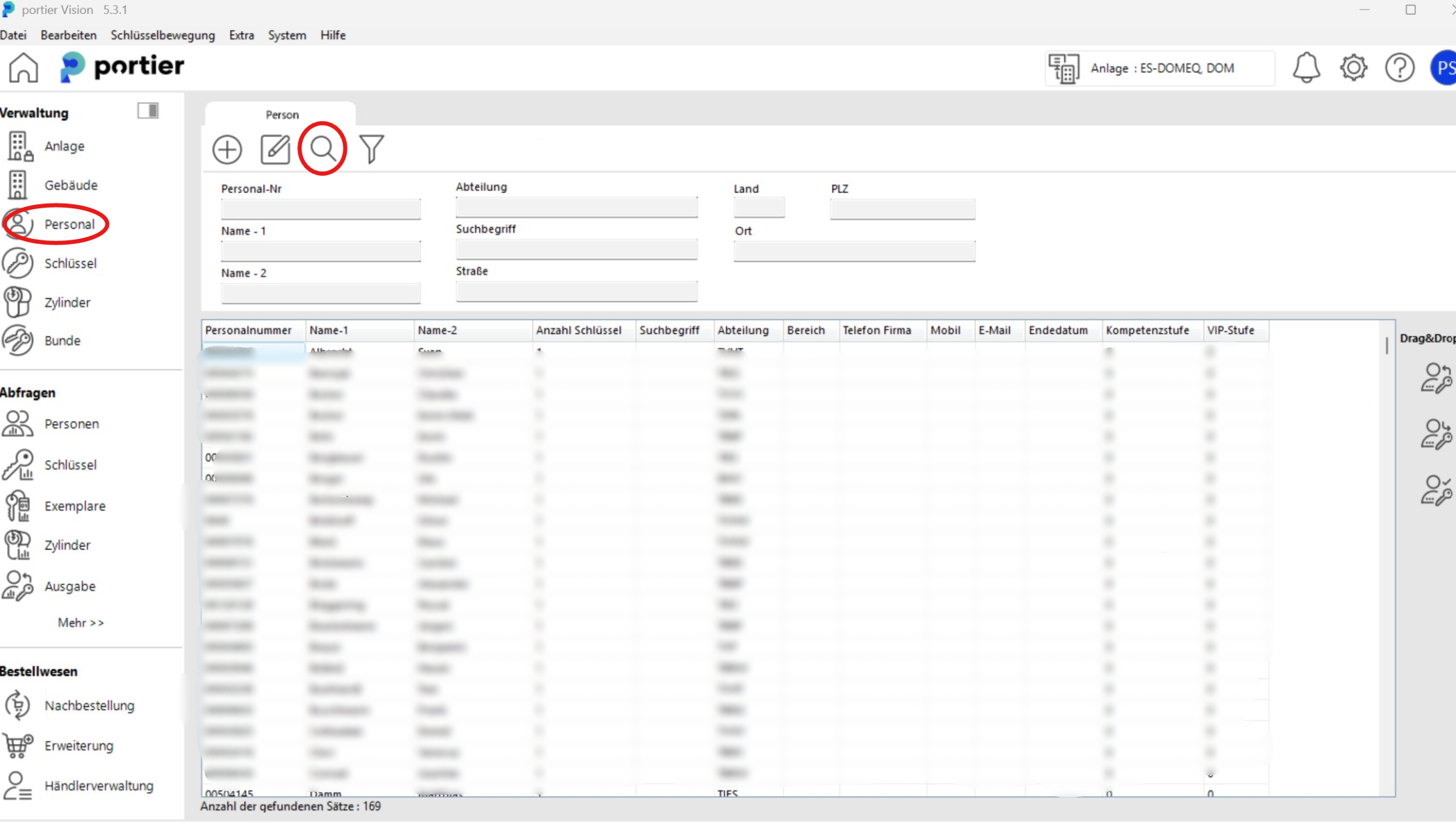Open Nachbestellung under Bestellwesen

click(89, 705)
